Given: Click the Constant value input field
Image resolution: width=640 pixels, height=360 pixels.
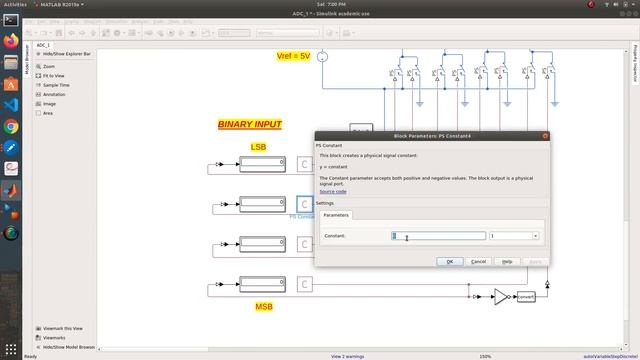Looking at the screenshot, I should (x=438, y=236).
